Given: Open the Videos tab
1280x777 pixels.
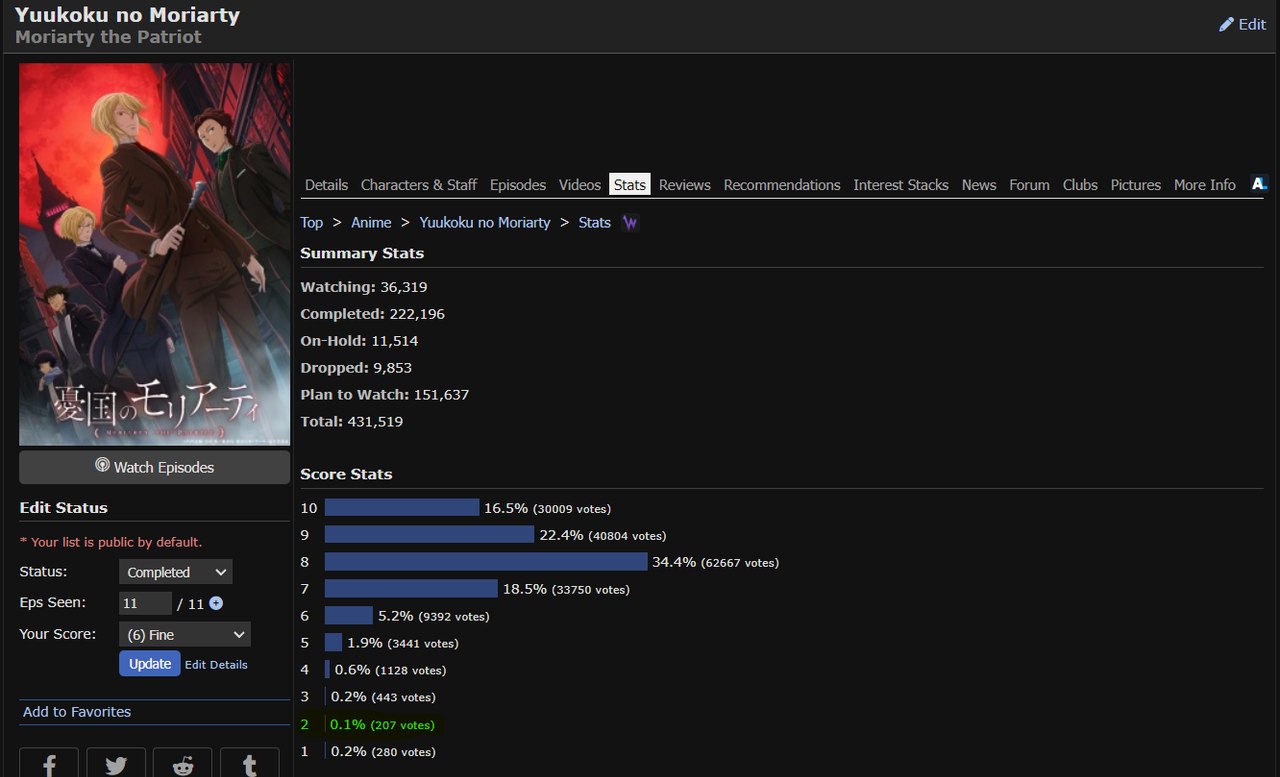Looking at the screenshot, I should 580,185.
